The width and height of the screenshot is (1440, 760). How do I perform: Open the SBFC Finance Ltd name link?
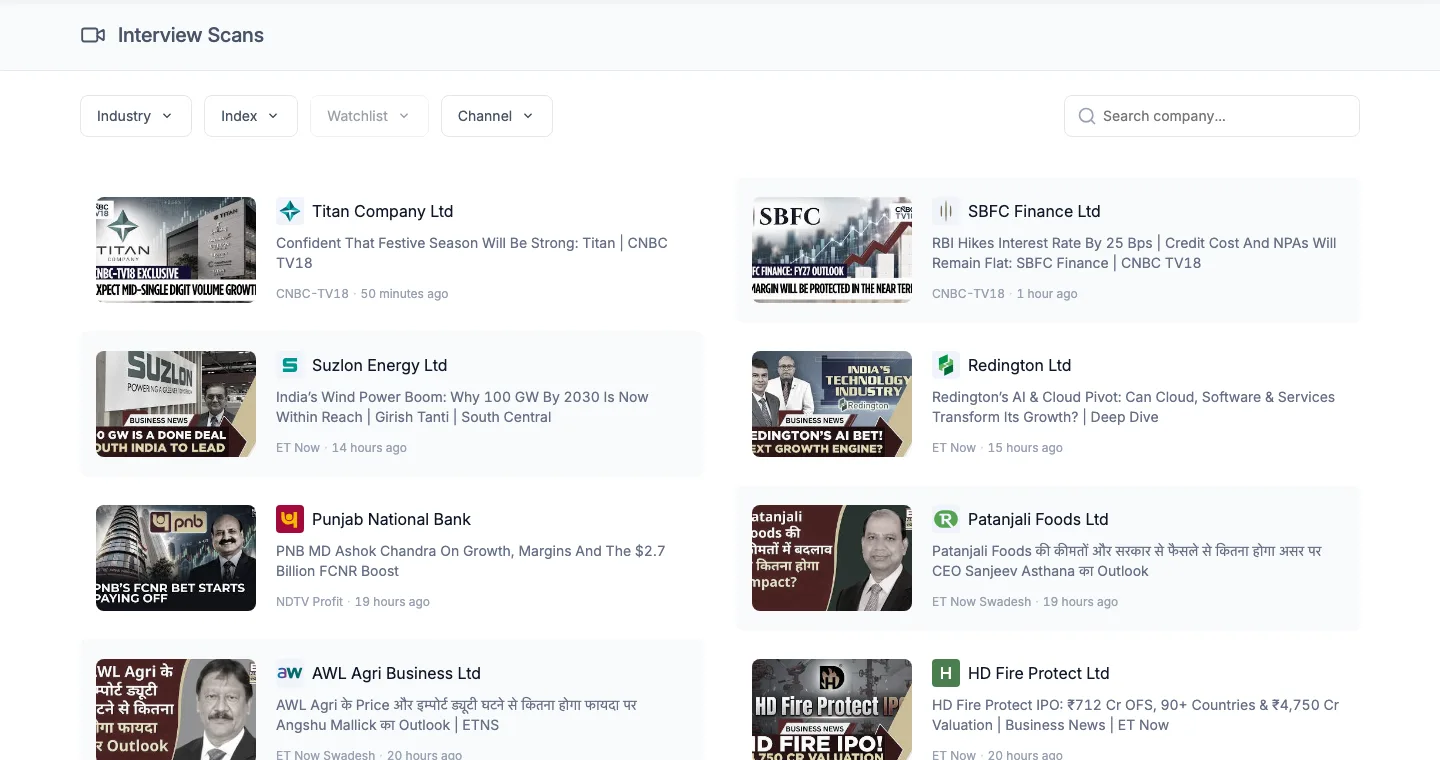1034,211
